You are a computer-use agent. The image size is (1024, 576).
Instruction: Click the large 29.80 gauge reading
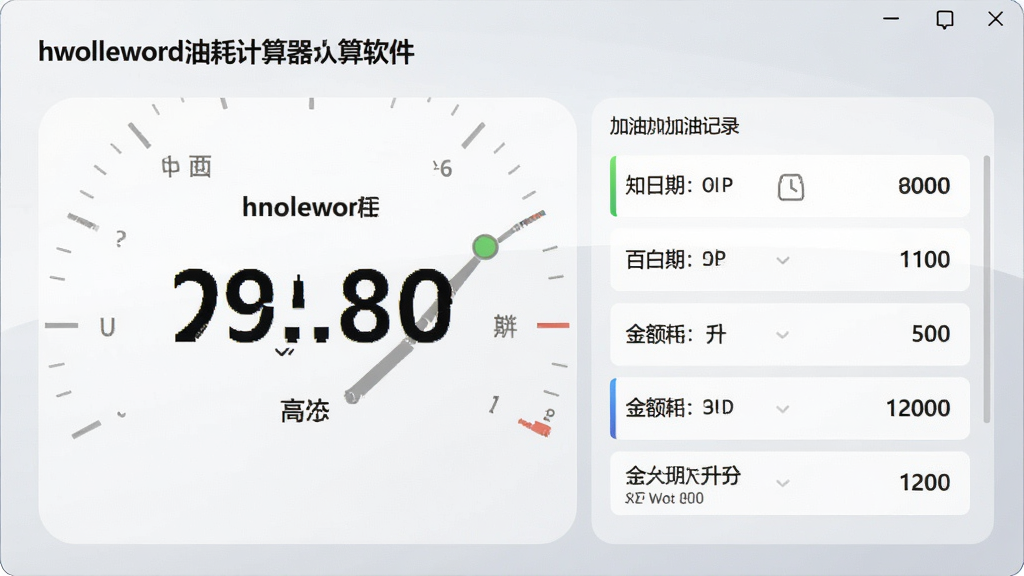click(312, 306)
